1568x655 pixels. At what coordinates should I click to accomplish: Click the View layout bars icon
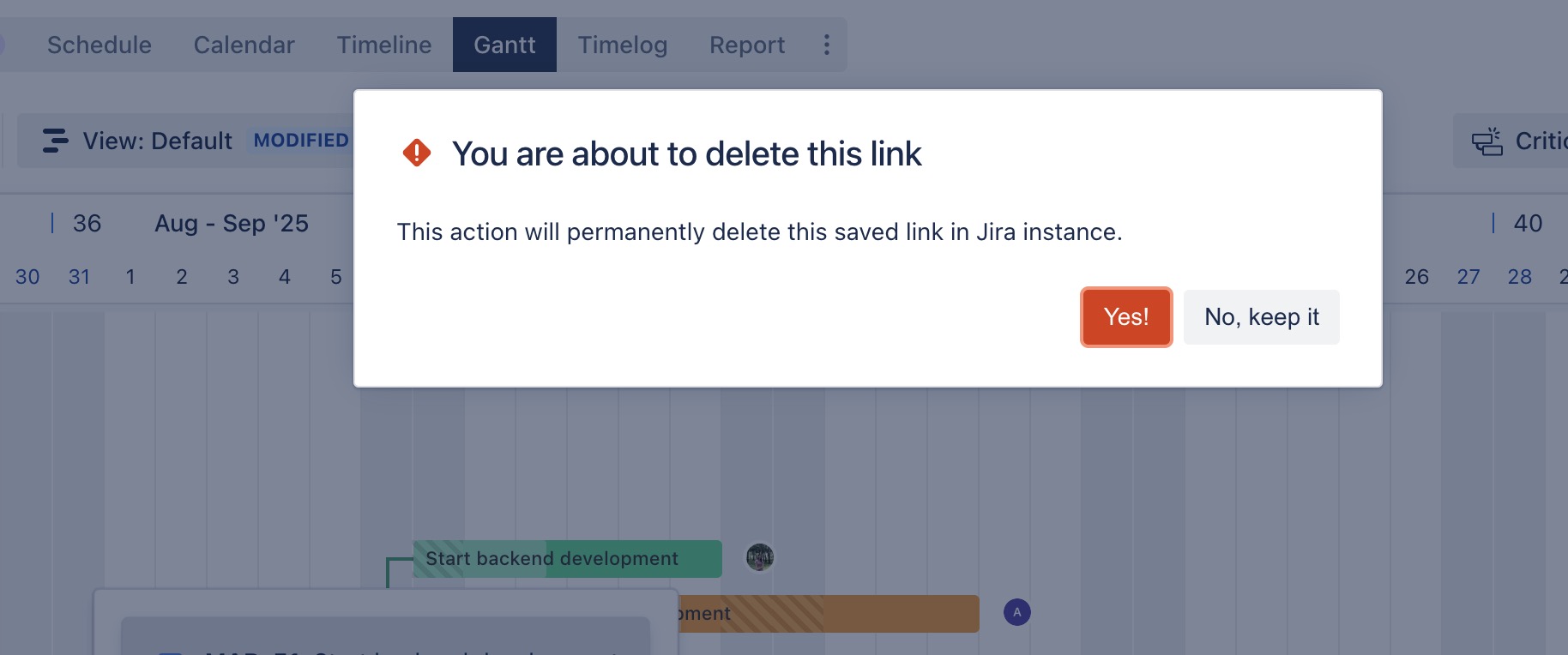coord(55,141)
